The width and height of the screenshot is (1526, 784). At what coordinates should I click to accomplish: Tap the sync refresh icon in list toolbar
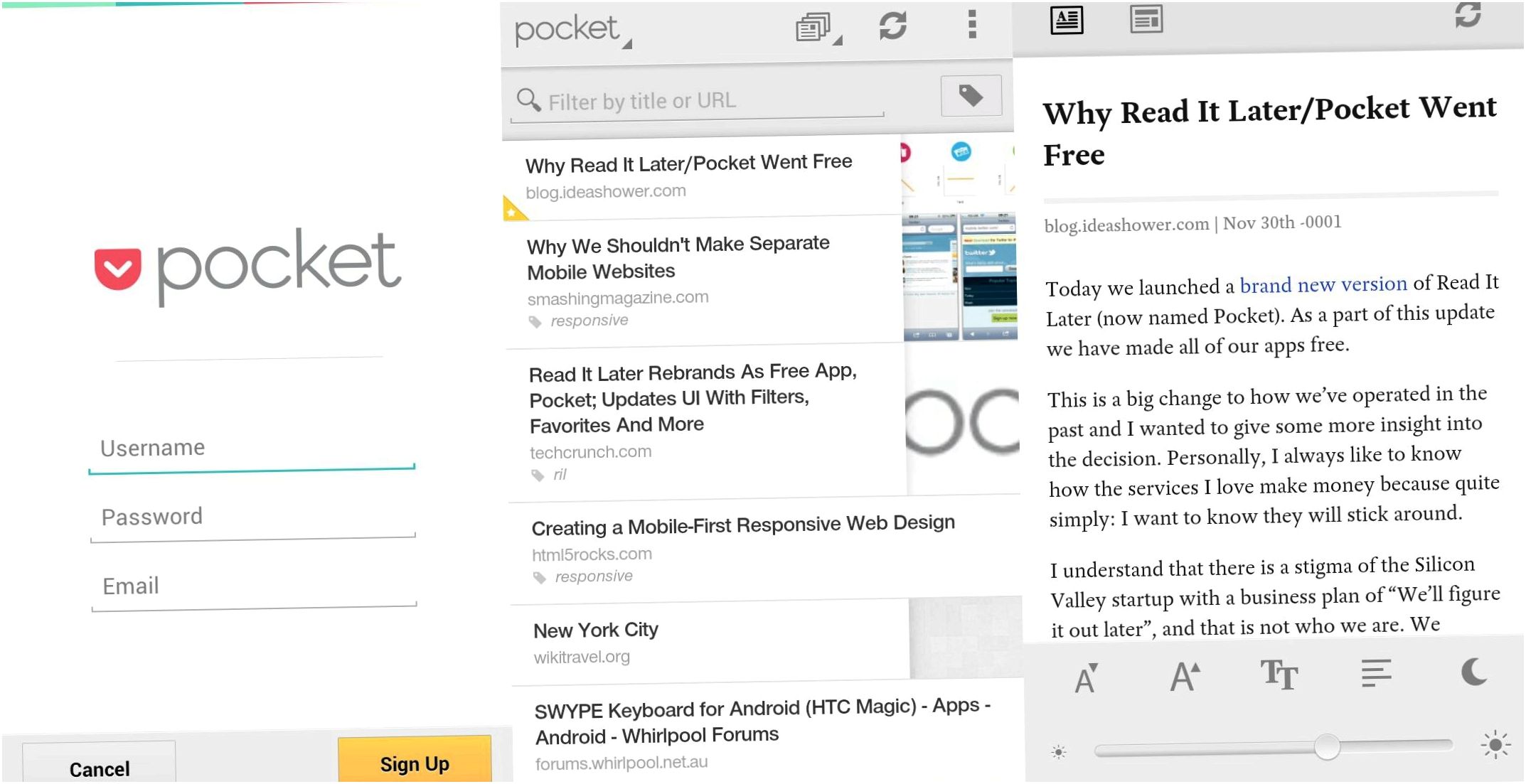892,26
